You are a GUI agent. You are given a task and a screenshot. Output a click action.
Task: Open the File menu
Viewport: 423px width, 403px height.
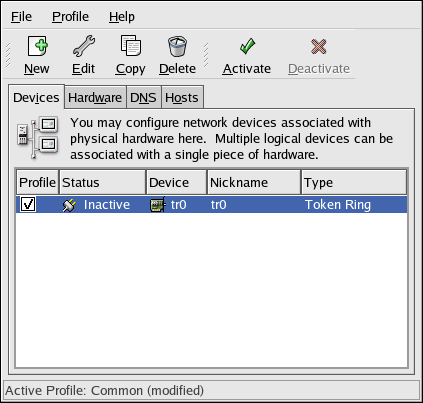(x=21, y=17)
